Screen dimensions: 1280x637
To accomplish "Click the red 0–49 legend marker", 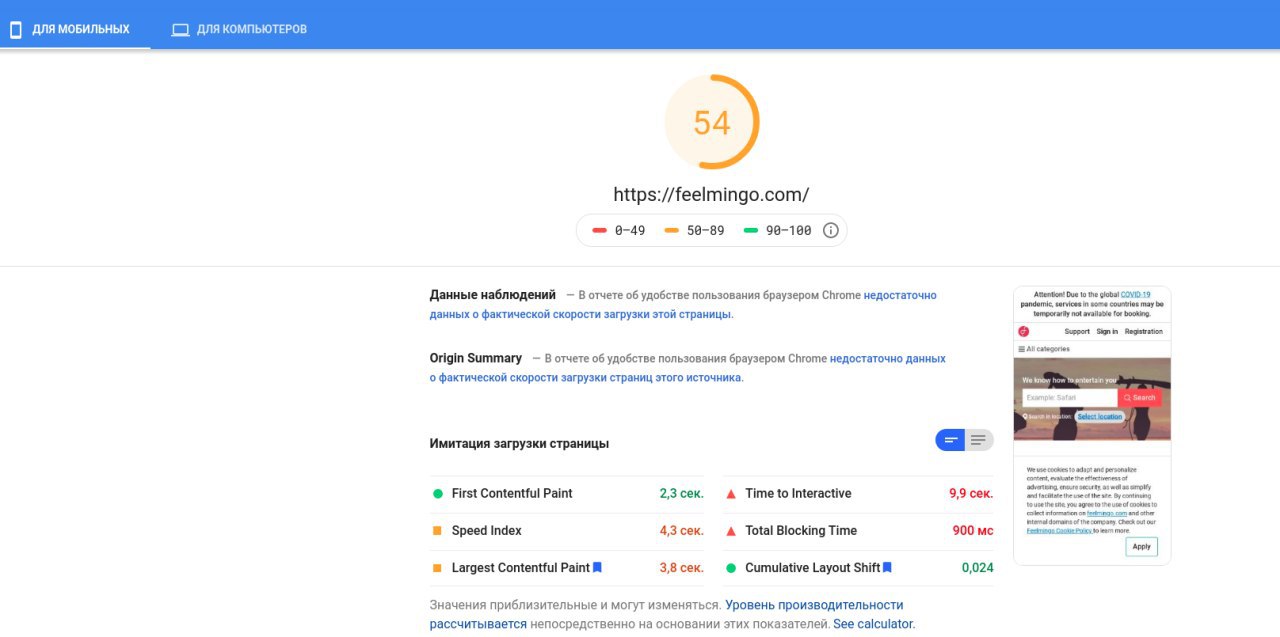I will pos(600,230).
